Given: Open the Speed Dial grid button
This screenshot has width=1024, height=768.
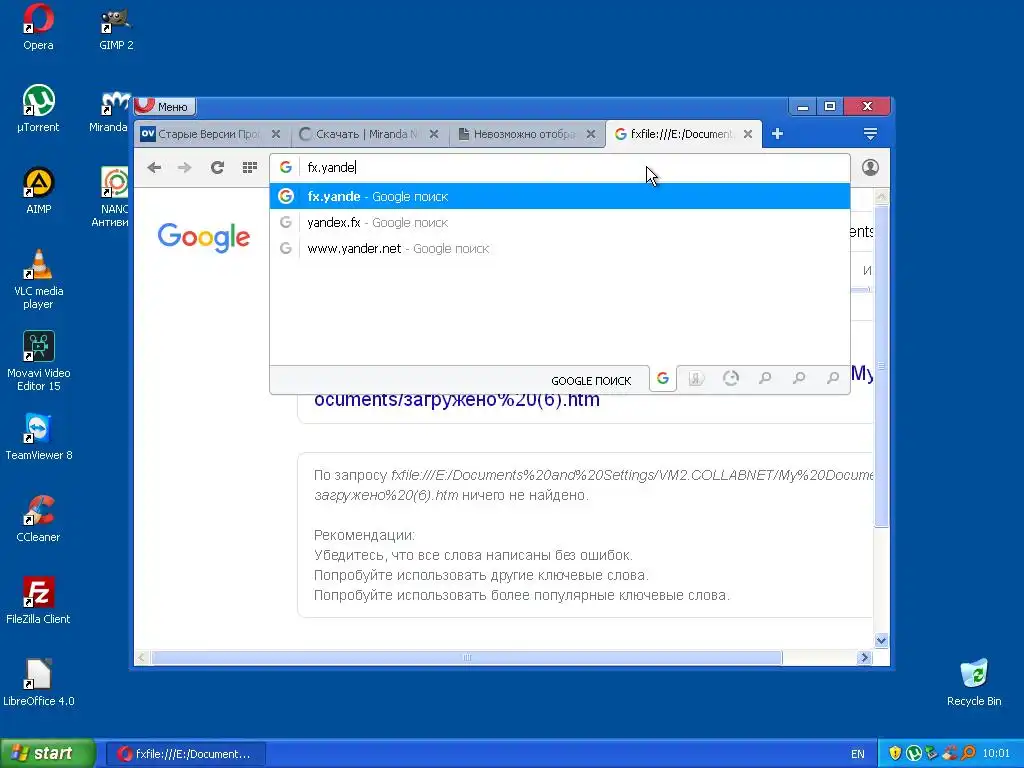Looking at the screenshot, I should 249,168.
